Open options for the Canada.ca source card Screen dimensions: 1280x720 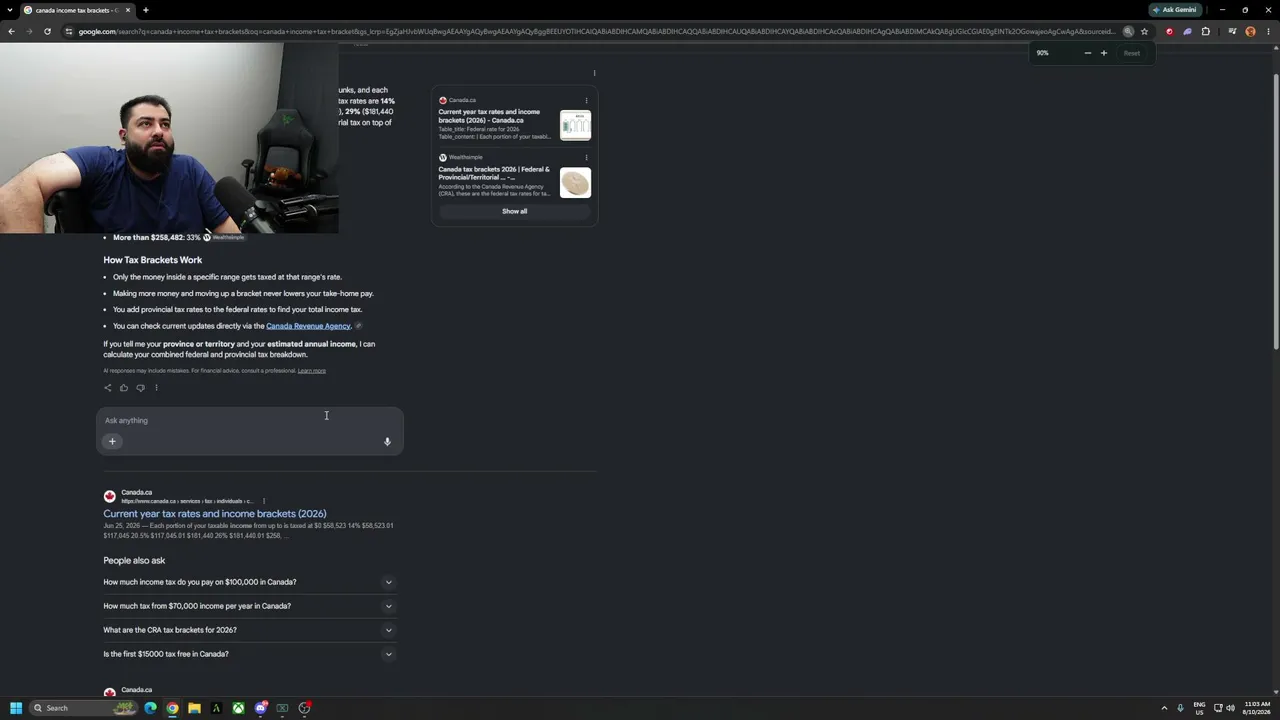[586, 100]
